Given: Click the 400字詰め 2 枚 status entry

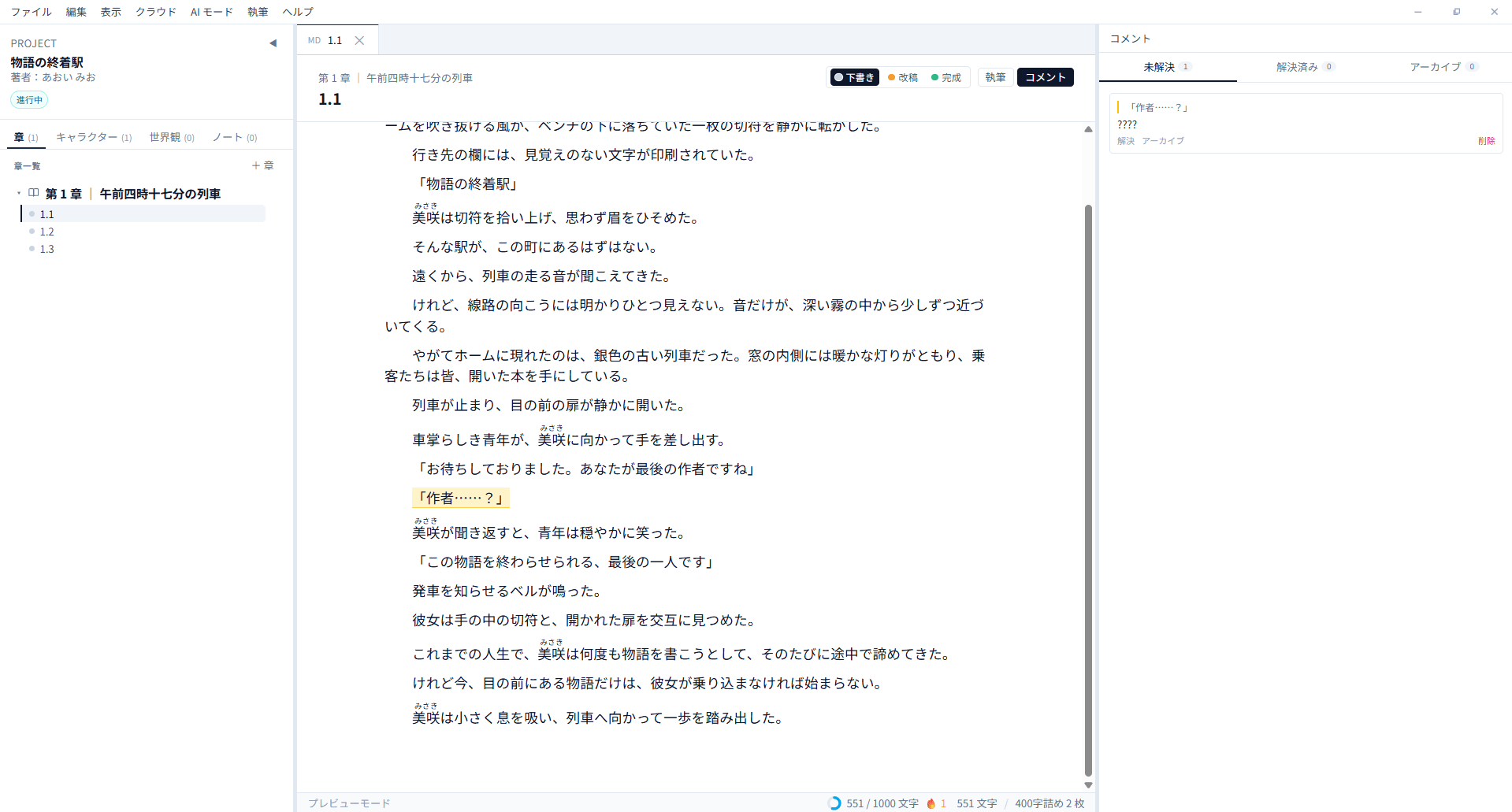Looking at the screenshot, I should click(x=1049, y=803).
